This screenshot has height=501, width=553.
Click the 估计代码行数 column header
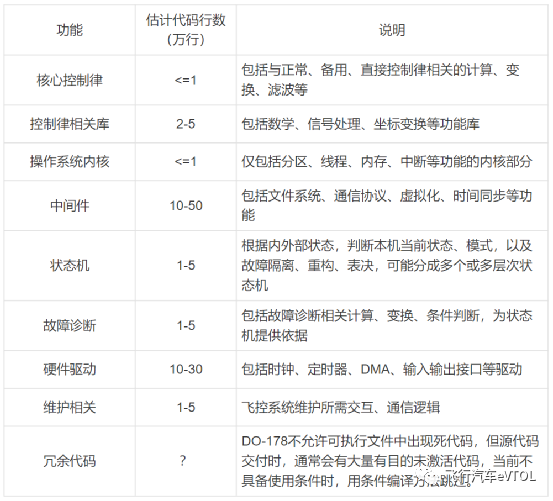(x=186, y=30)
